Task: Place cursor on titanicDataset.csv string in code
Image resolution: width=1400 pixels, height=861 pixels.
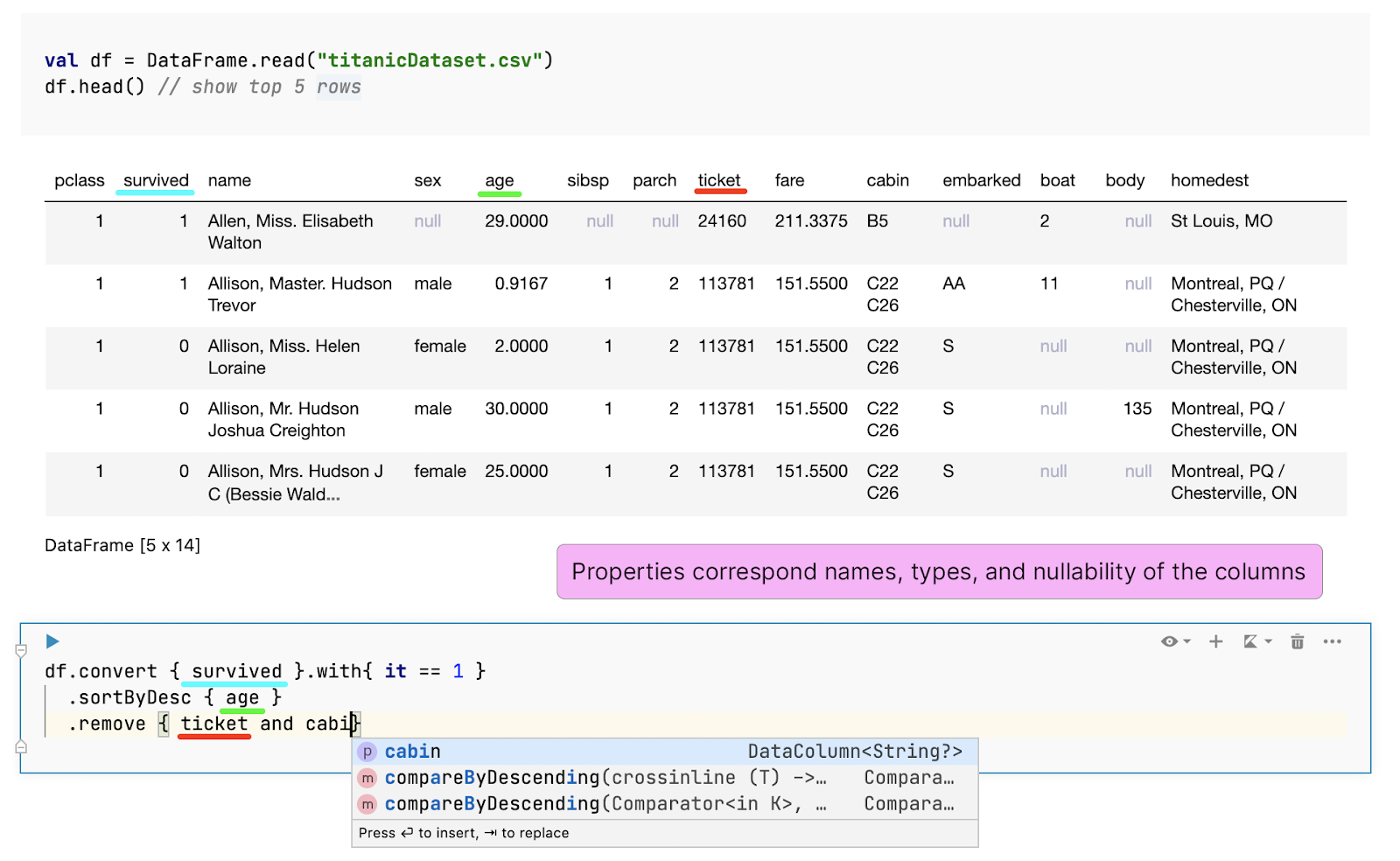Action: point(429,60)
